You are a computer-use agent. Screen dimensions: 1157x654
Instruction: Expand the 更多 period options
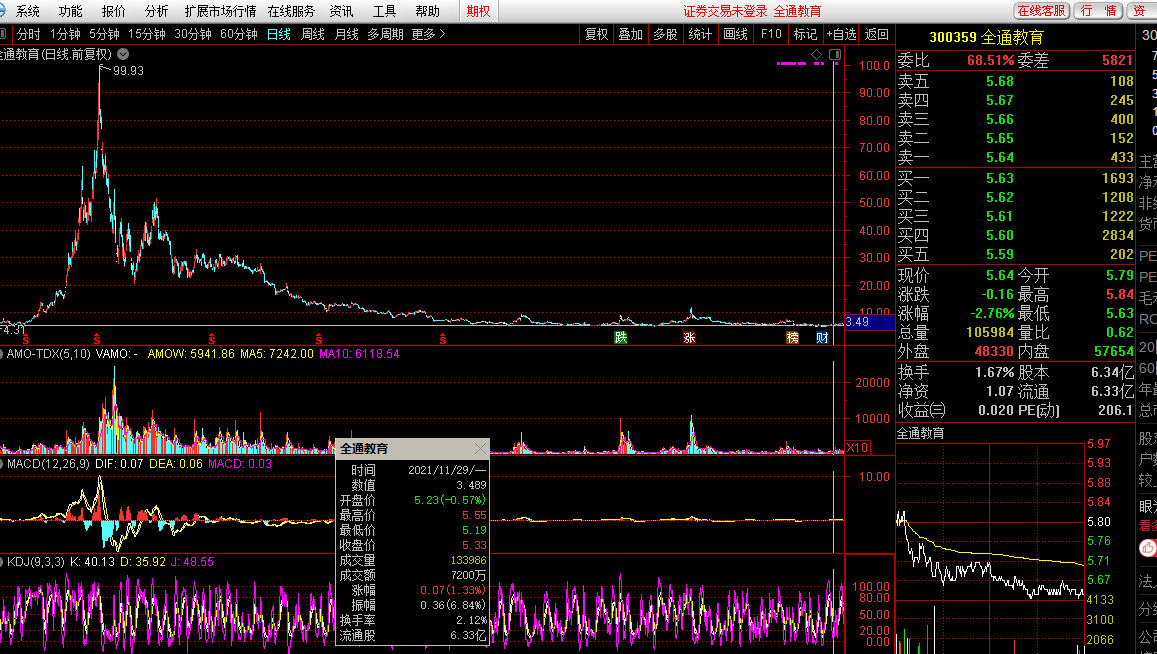pos(429,34)
